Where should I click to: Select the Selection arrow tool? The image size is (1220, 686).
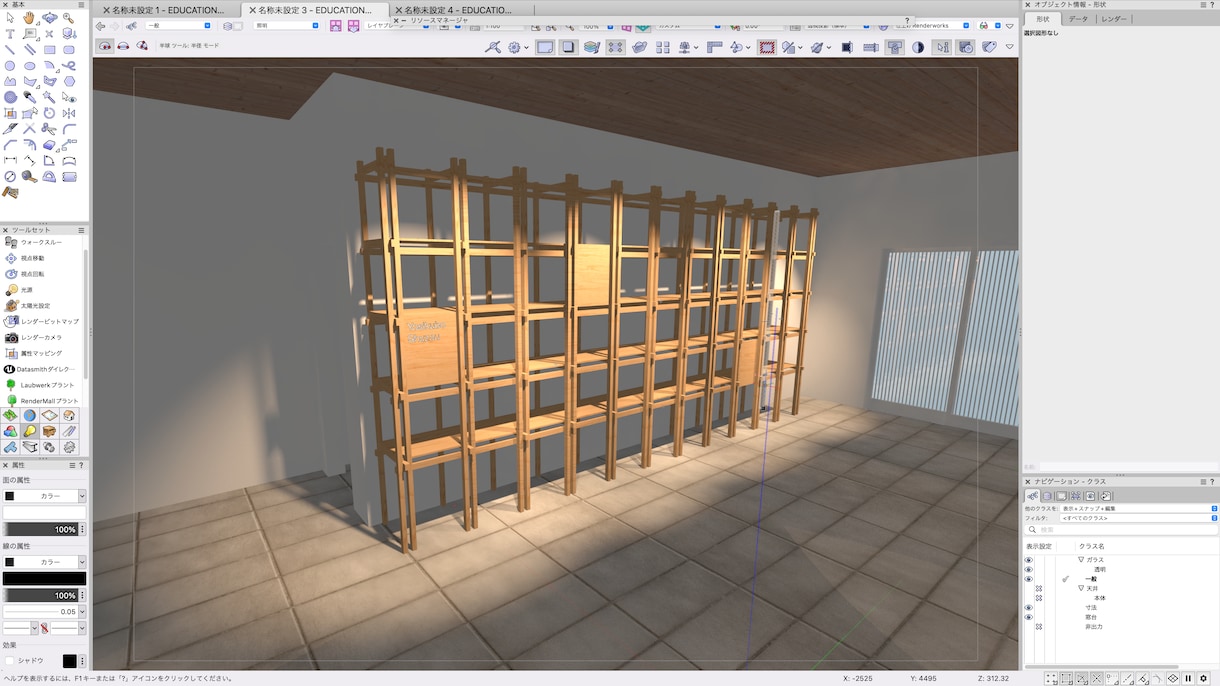[10, 18]
